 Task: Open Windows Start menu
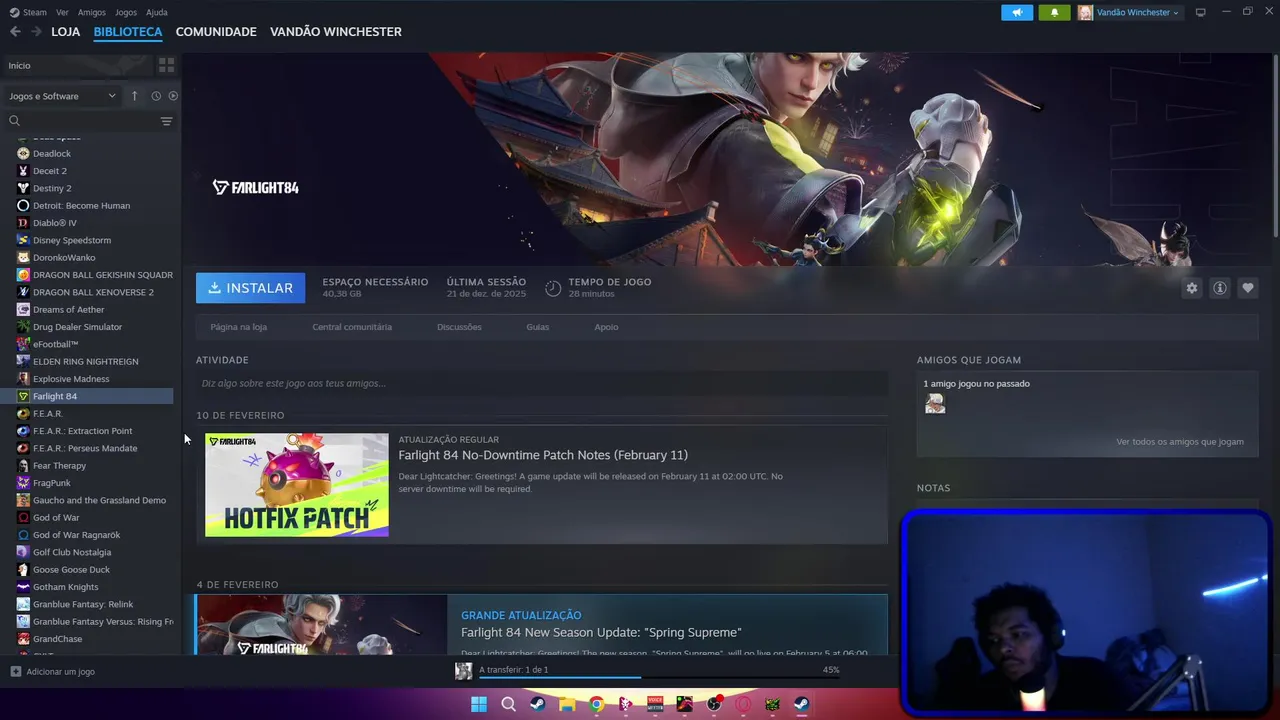point(479,704)
